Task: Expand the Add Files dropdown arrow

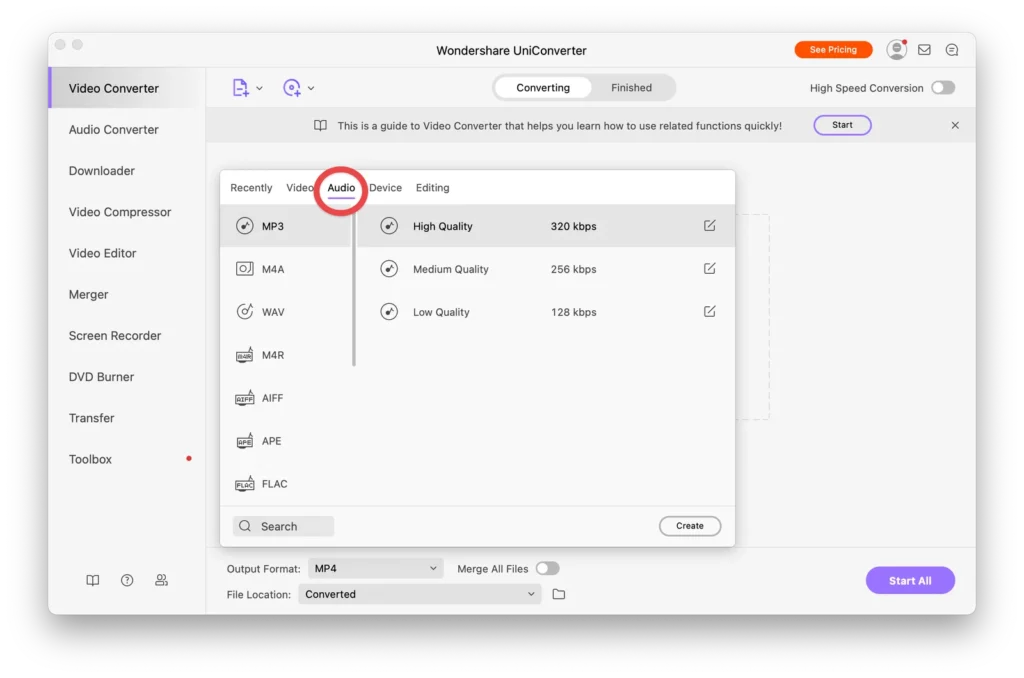Action: click(x=260, y=88)
